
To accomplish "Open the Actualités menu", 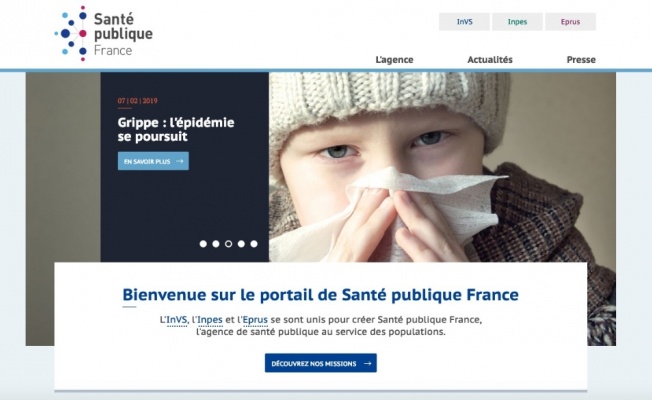I will tap(490, 60).
